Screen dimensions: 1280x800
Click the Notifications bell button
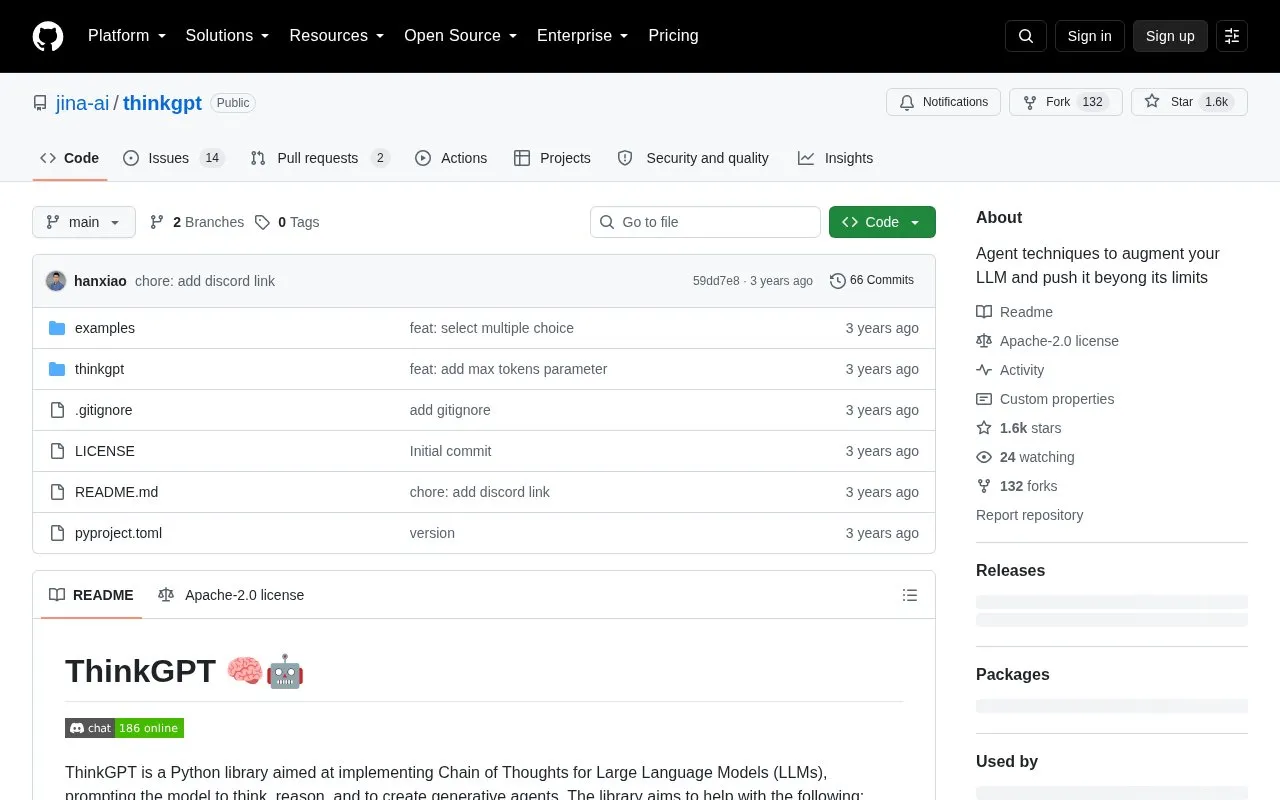[943, 102]
